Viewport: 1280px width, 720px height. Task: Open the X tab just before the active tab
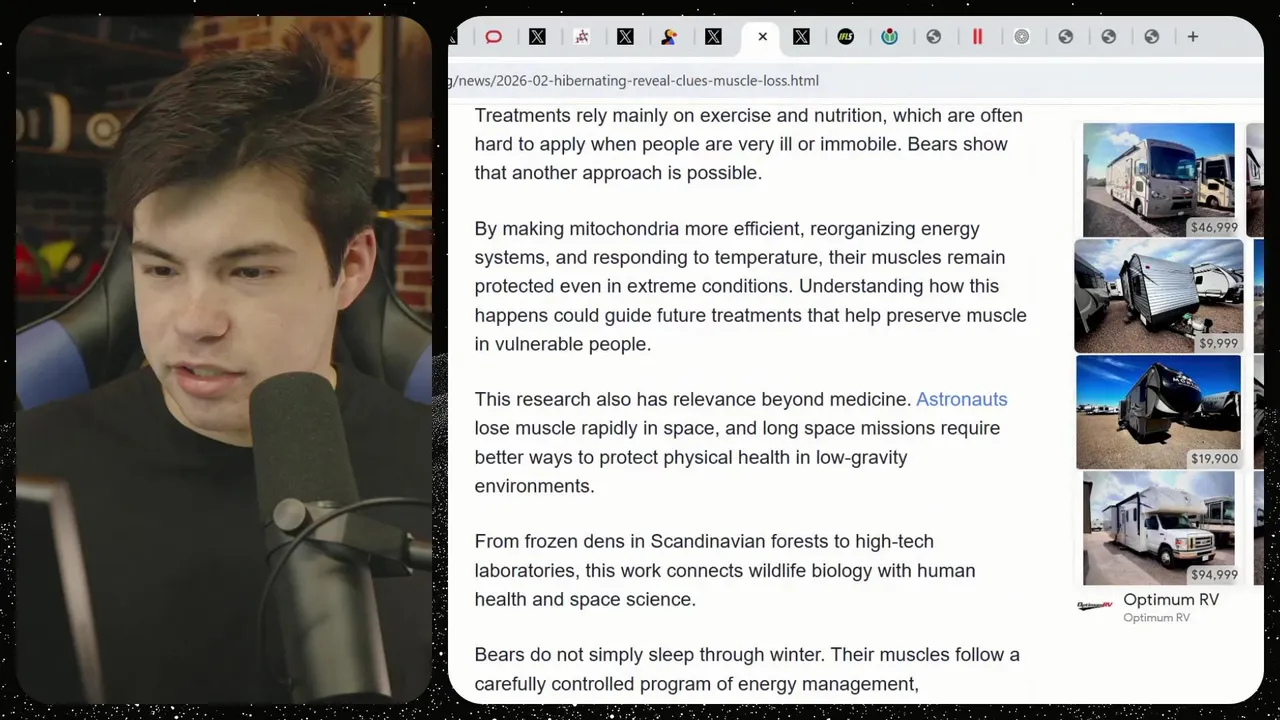tap(714, 37)
